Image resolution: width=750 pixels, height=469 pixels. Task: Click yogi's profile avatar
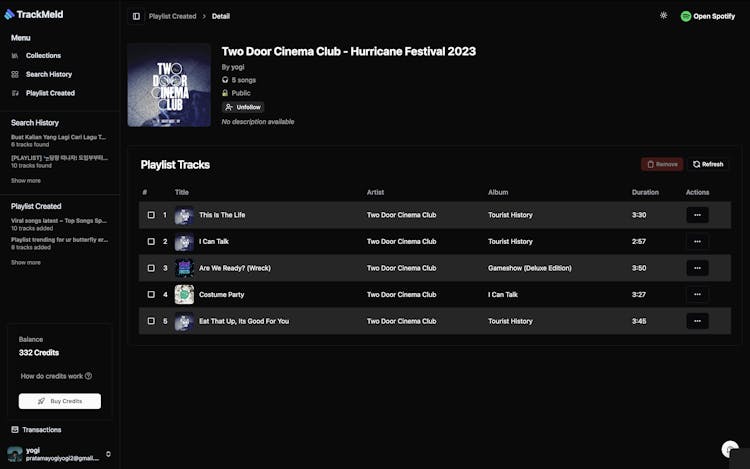coord(15,454)
